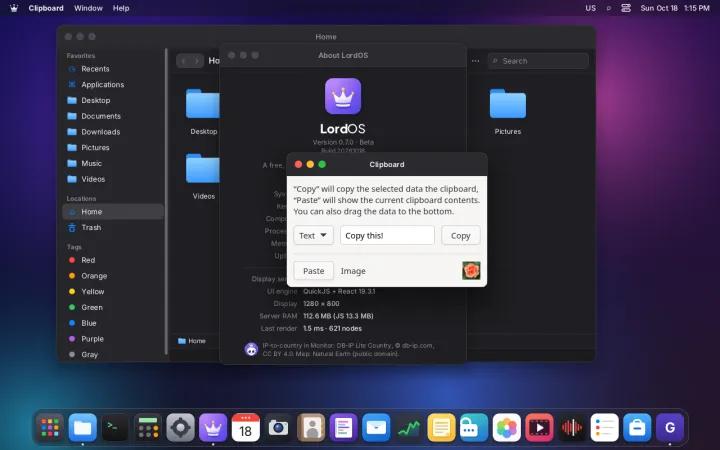Open the blue store bag dock icon

637,428
